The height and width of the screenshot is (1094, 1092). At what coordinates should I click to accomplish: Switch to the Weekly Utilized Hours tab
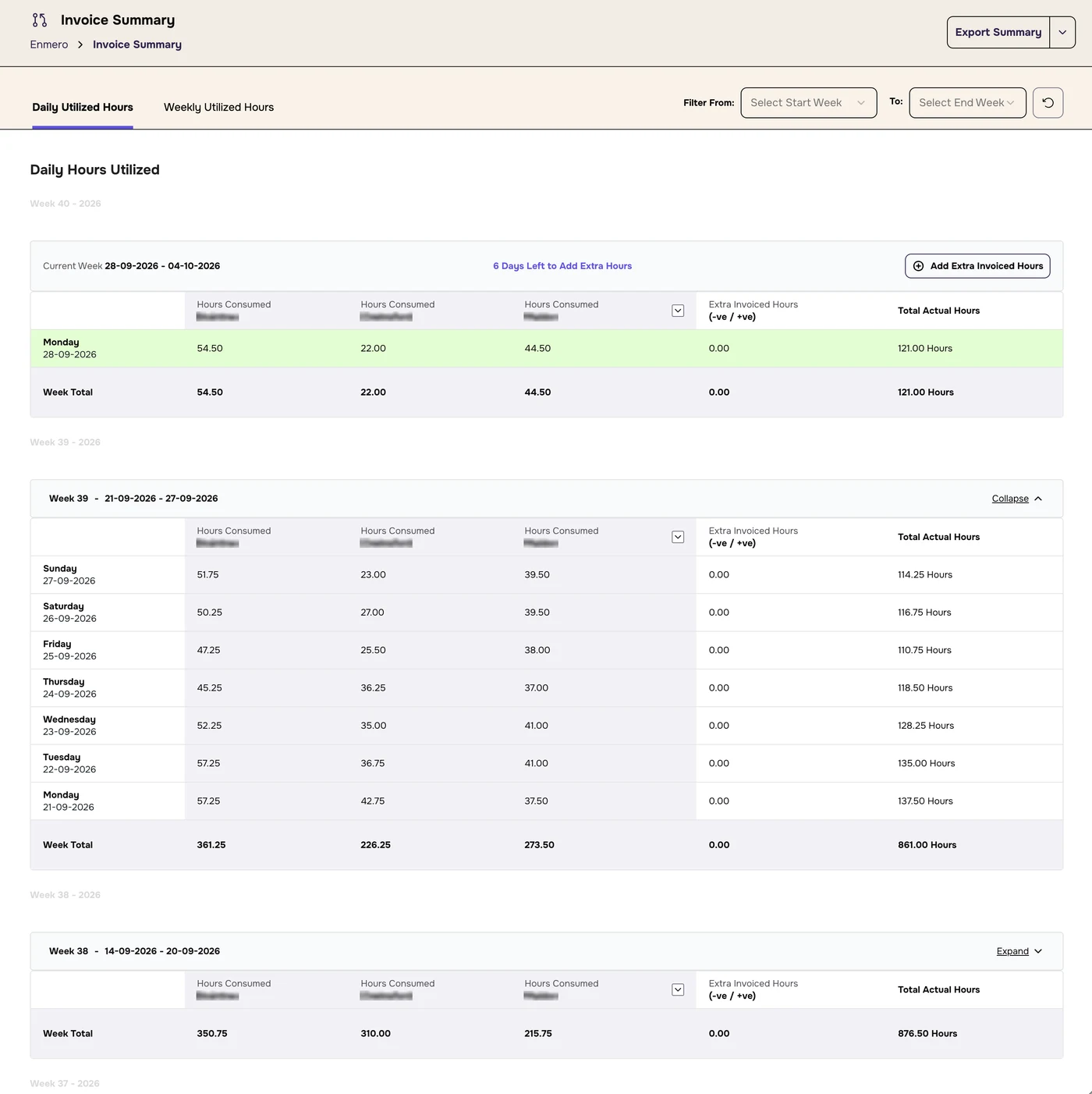pyautogui.click(x=218, y=108)
